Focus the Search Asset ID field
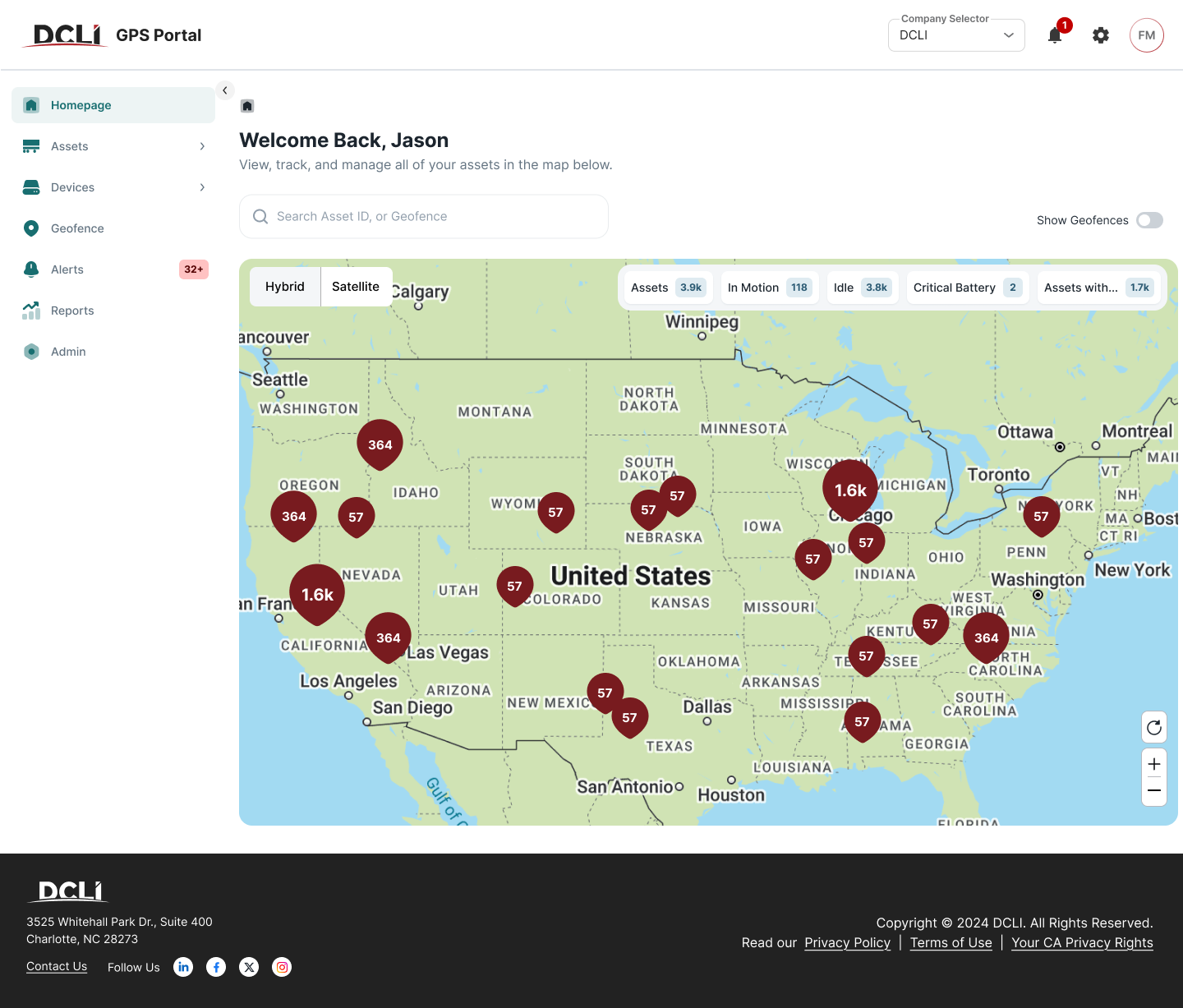 click(x=424, y=216)
